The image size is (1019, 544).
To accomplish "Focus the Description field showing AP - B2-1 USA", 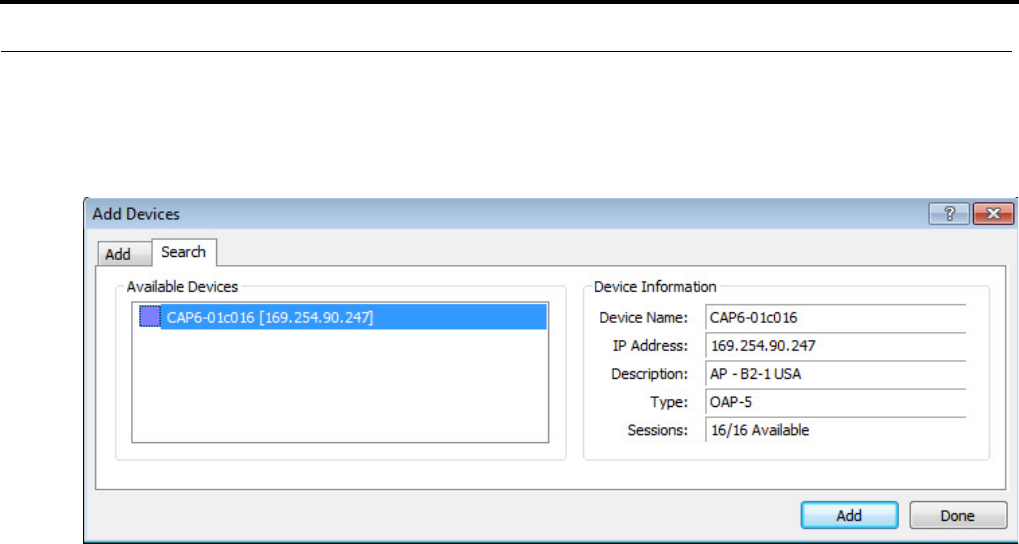I will click(x=834, y=374).
